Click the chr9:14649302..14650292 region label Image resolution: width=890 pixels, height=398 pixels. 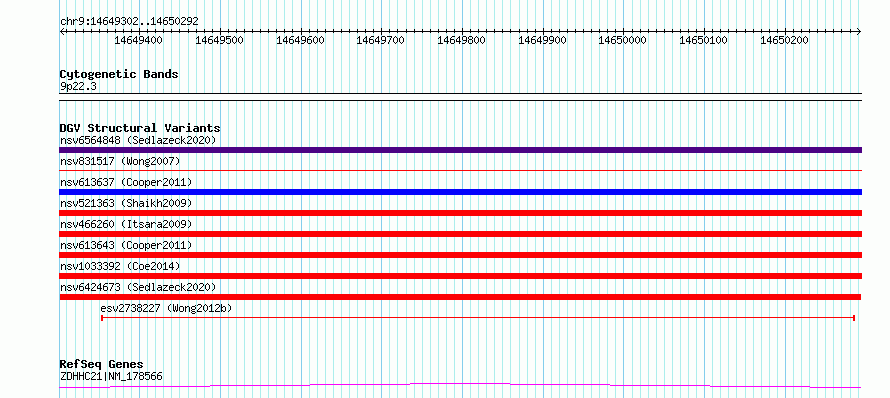[x=129, y=22]
